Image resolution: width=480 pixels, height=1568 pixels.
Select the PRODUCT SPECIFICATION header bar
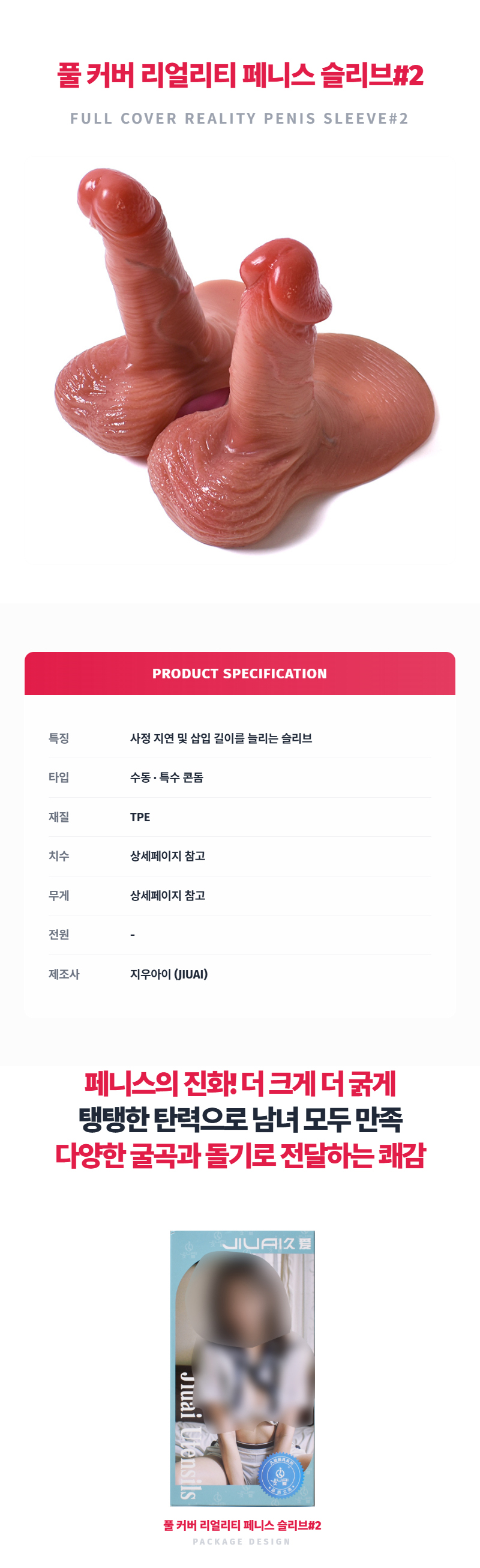[239, 673]
